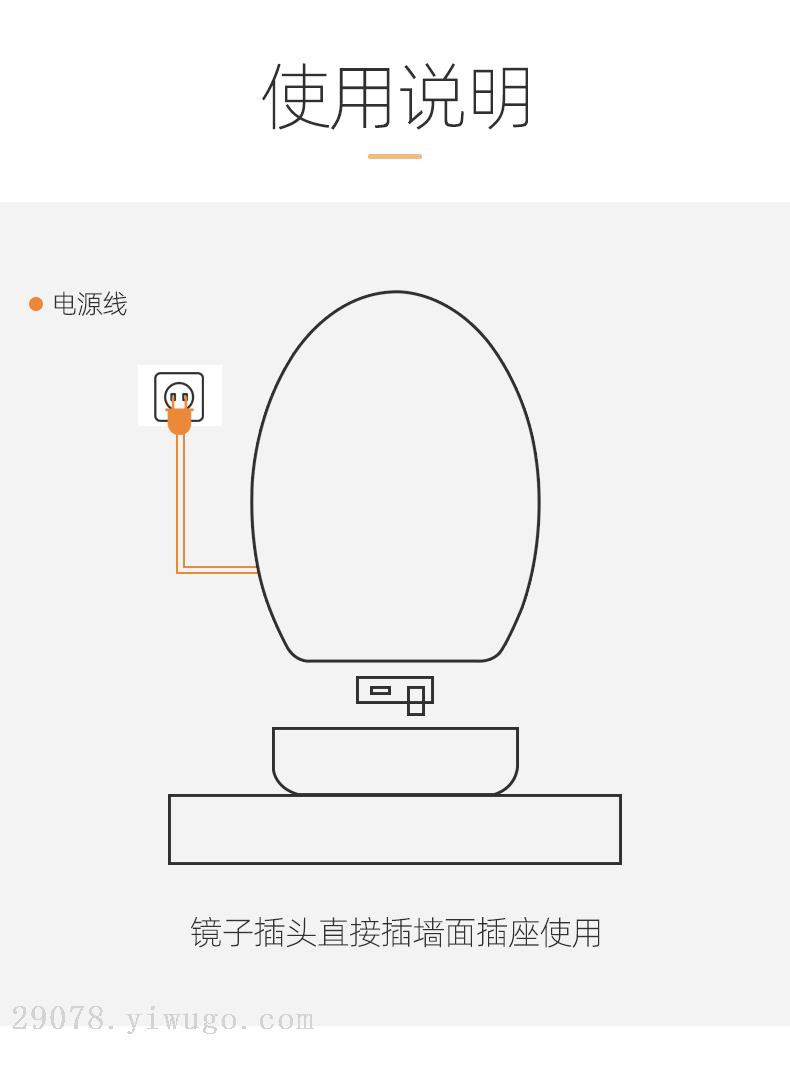
Task: Select the oval mirror outline
Action: click(395, 477)
